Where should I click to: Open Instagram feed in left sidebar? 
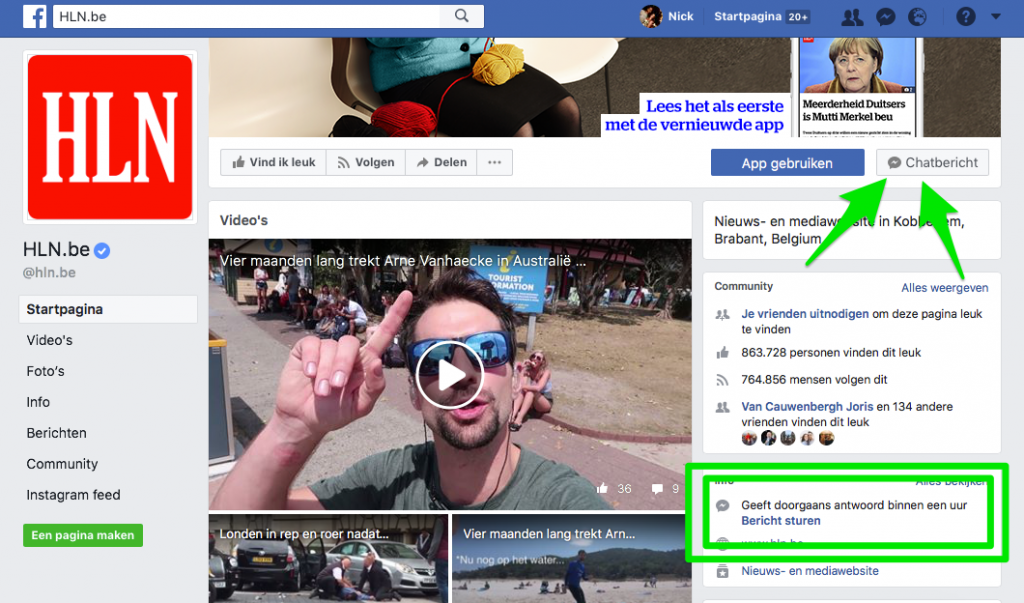(73, 495)
